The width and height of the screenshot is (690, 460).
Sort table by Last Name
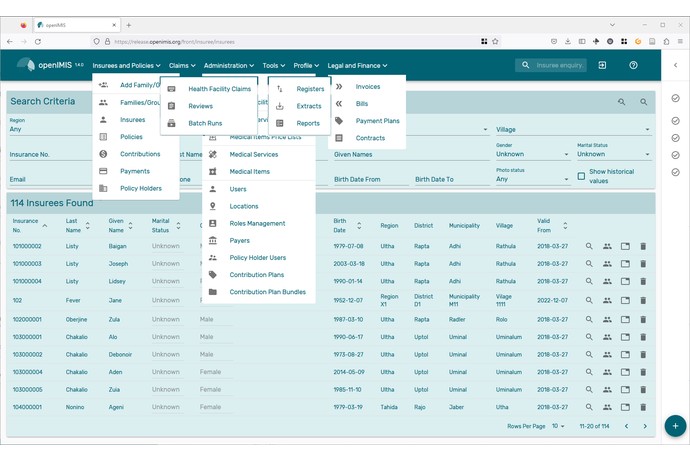coord(77,225)
